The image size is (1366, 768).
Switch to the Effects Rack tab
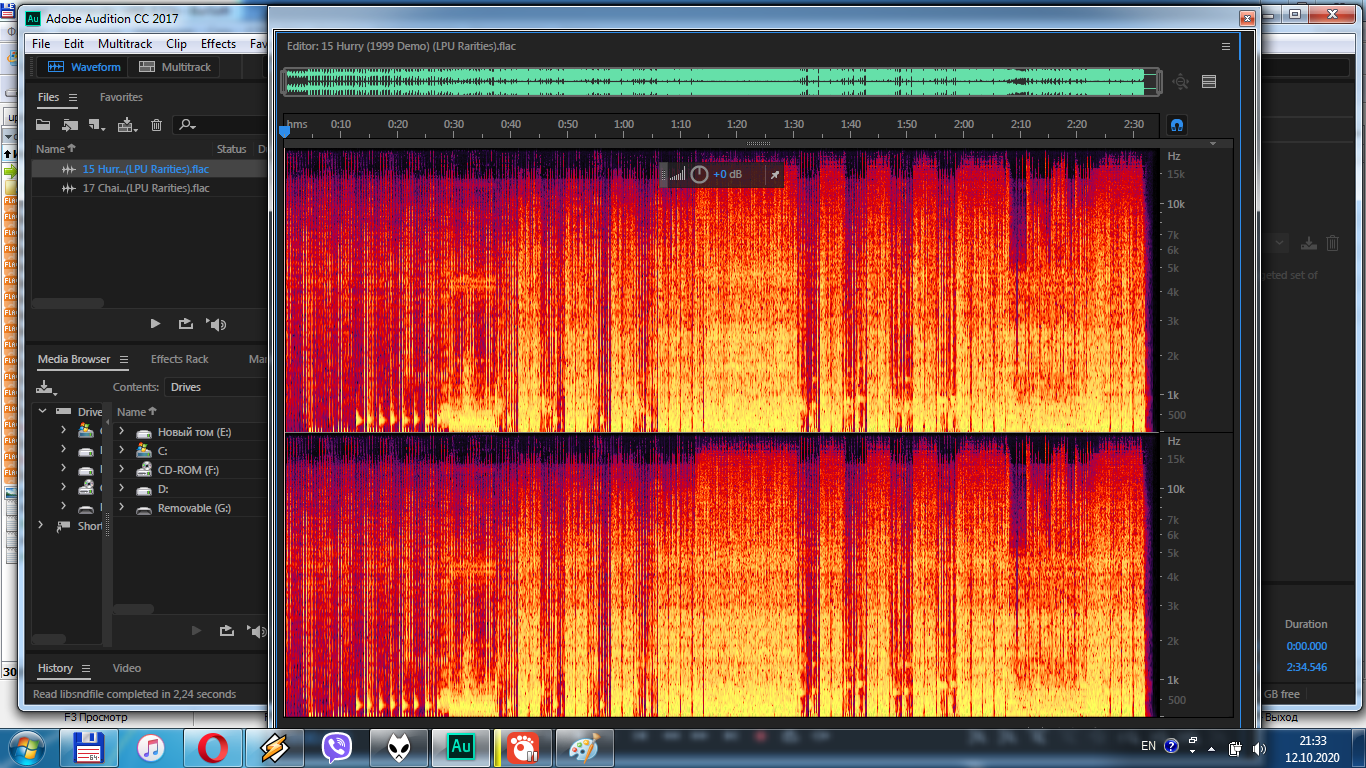click(x=180, y=359)
